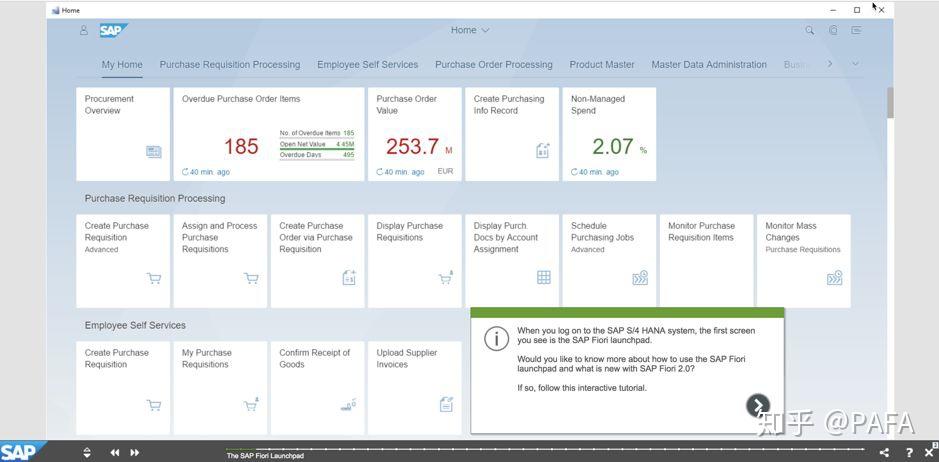Viewport: 939px width, 462px height.
Task: Close the tutorial player with X
Action: 929,452
